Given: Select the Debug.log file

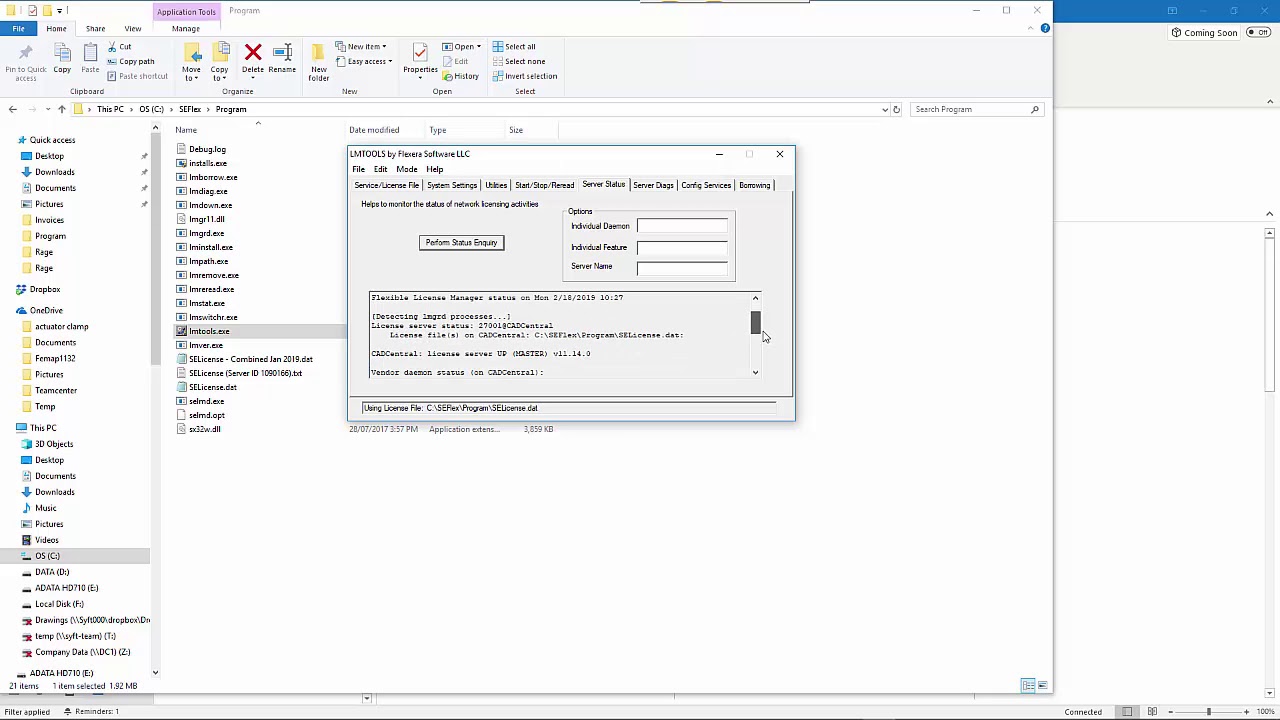Looking at the screenshot, I should click(207, 149).
